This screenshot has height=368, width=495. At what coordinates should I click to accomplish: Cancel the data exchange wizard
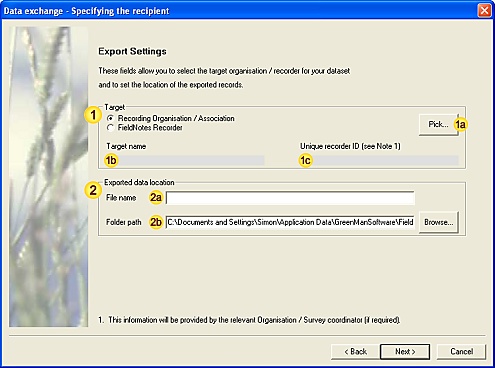coord(461,352)
